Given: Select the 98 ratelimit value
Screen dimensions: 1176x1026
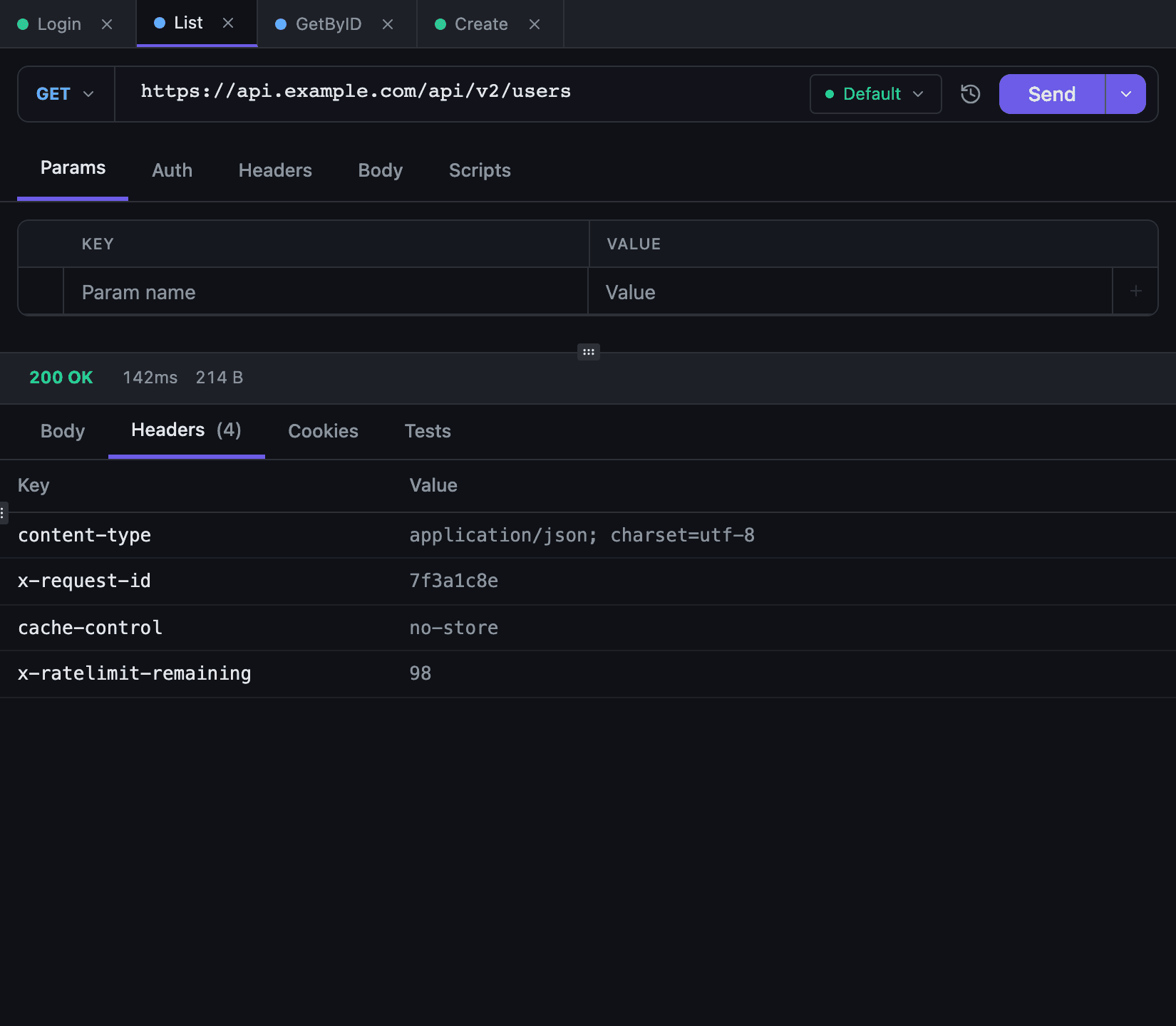Looking at the screenshot, I should tap(421, 673).
